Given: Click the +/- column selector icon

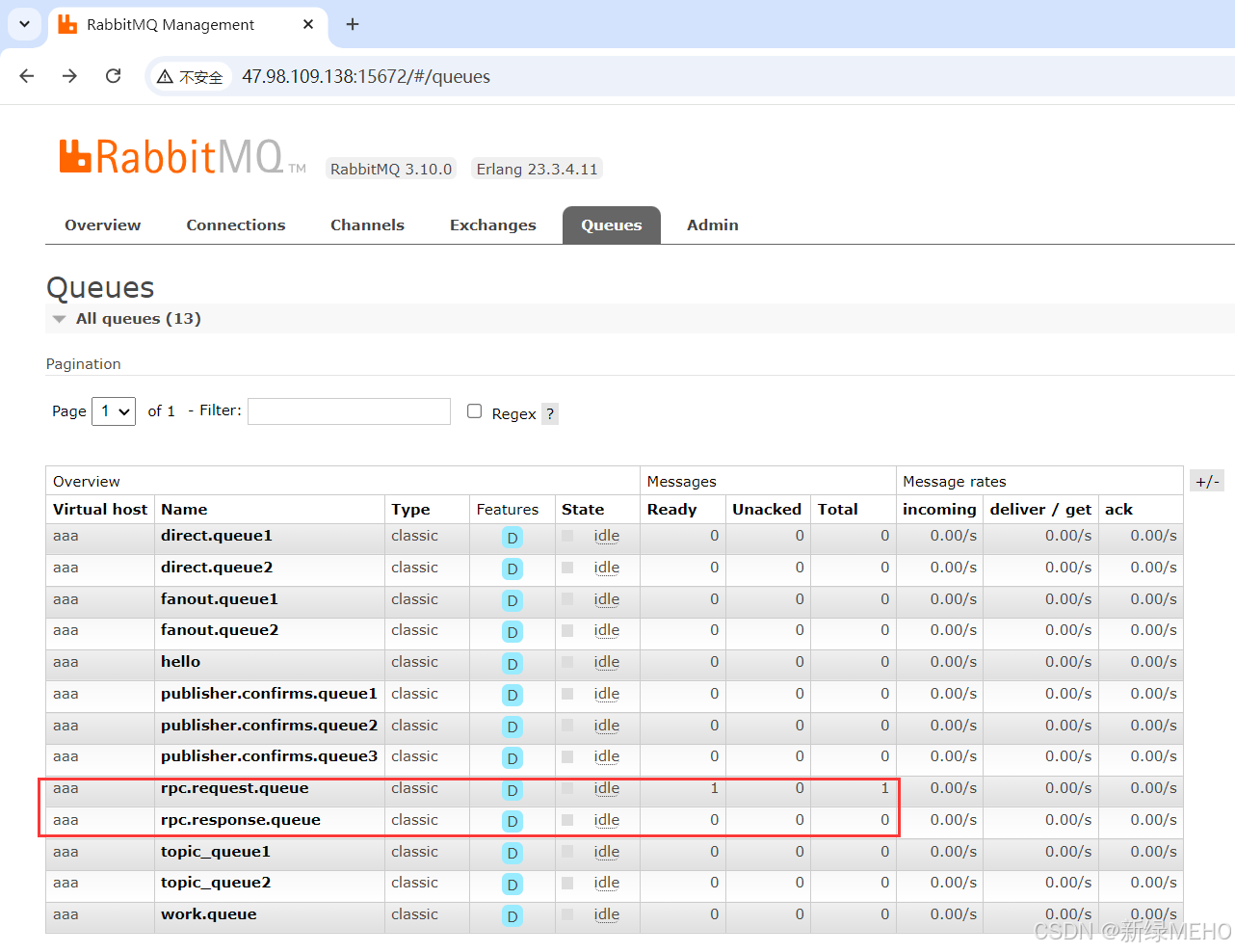Looking at the screenshot, I should point(1206,480).
